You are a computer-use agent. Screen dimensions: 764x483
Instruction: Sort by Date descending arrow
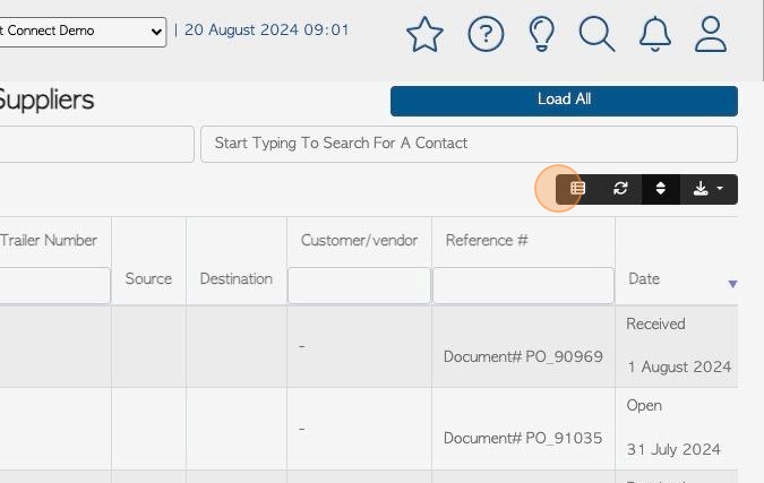732,284
